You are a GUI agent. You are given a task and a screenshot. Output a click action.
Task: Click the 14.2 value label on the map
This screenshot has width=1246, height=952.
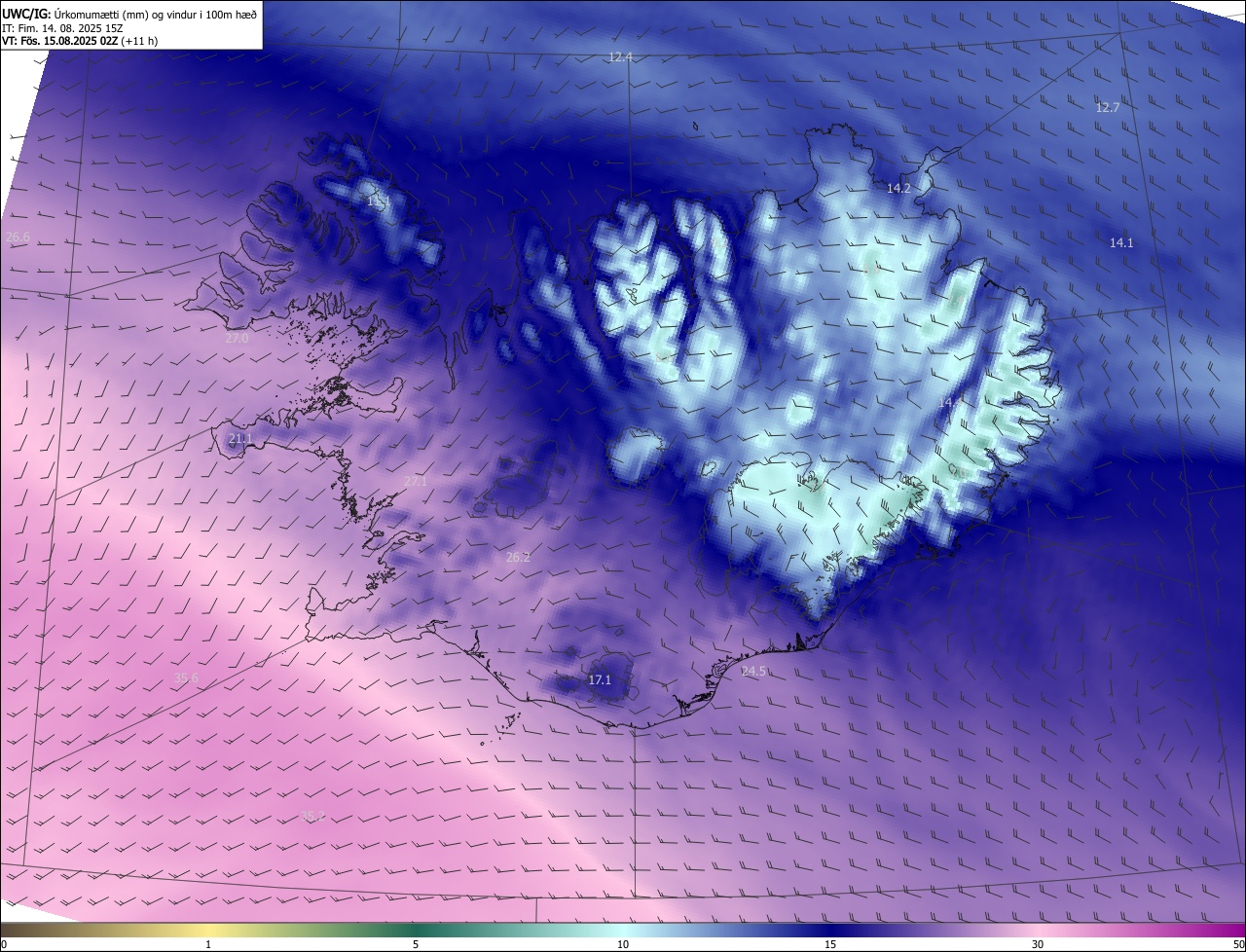click(x=898, y=188)
